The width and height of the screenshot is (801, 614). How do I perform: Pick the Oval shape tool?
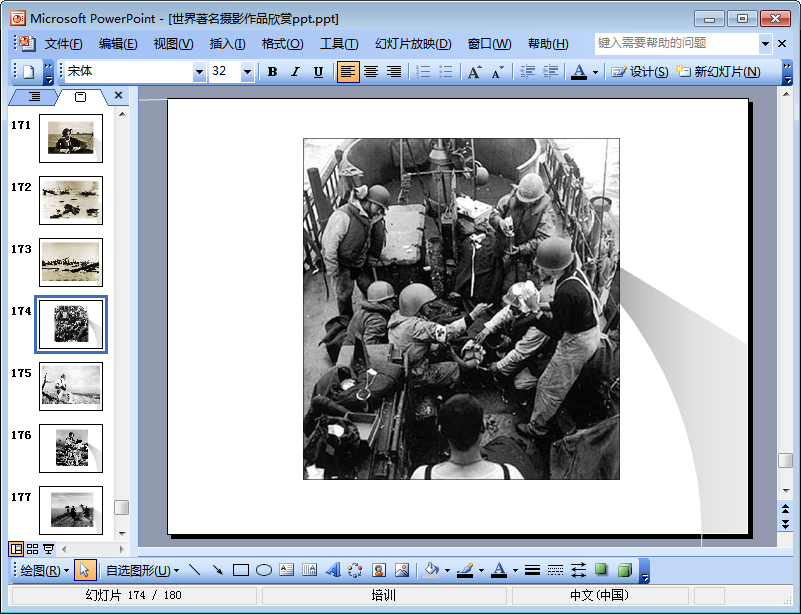tap(264, 570)
